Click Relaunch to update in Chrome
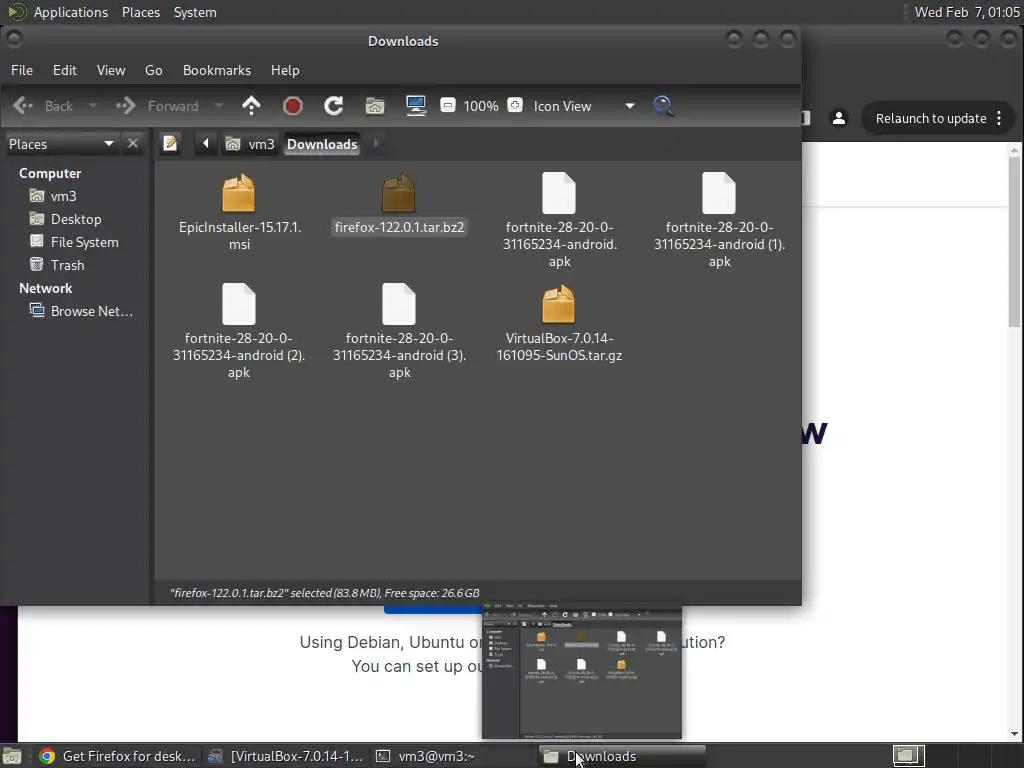Screen dimensions: 1024x768 coord(931,118)
